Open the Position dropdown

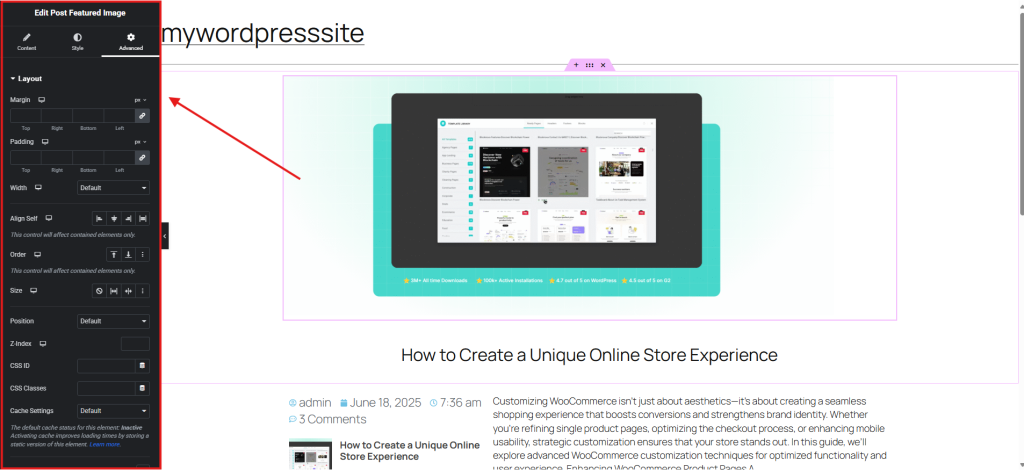pyautogui.click(x=113, y=321)
